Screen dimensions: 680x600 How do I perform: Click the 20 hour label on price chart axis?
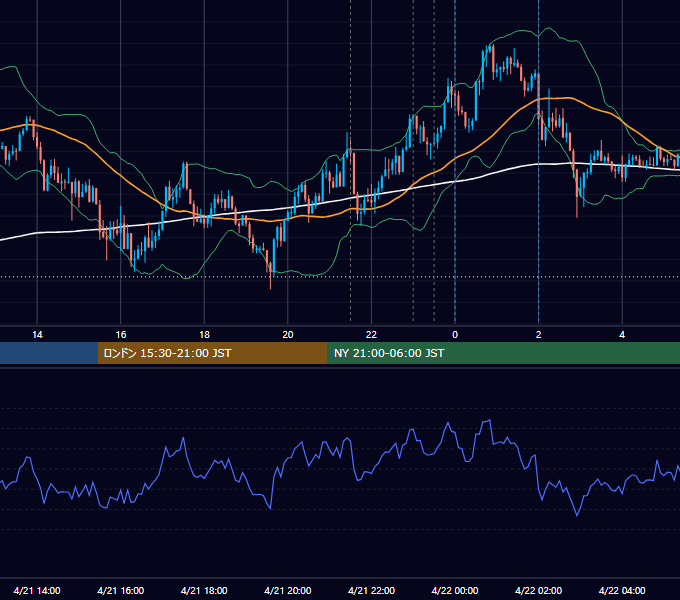pos(288,335)
